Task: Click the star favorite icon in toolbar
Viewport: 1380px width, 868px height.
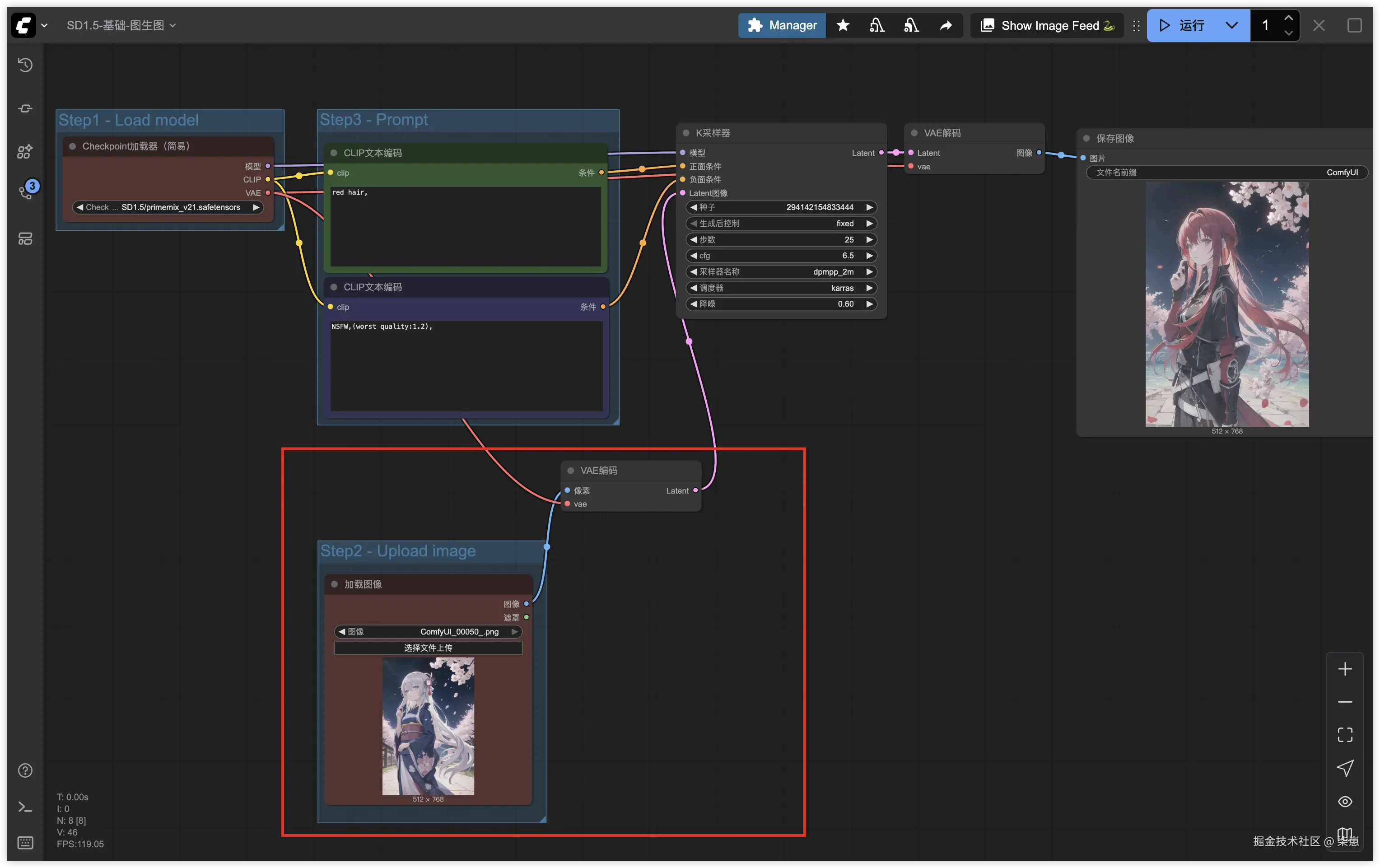Action: pos(843,25)
